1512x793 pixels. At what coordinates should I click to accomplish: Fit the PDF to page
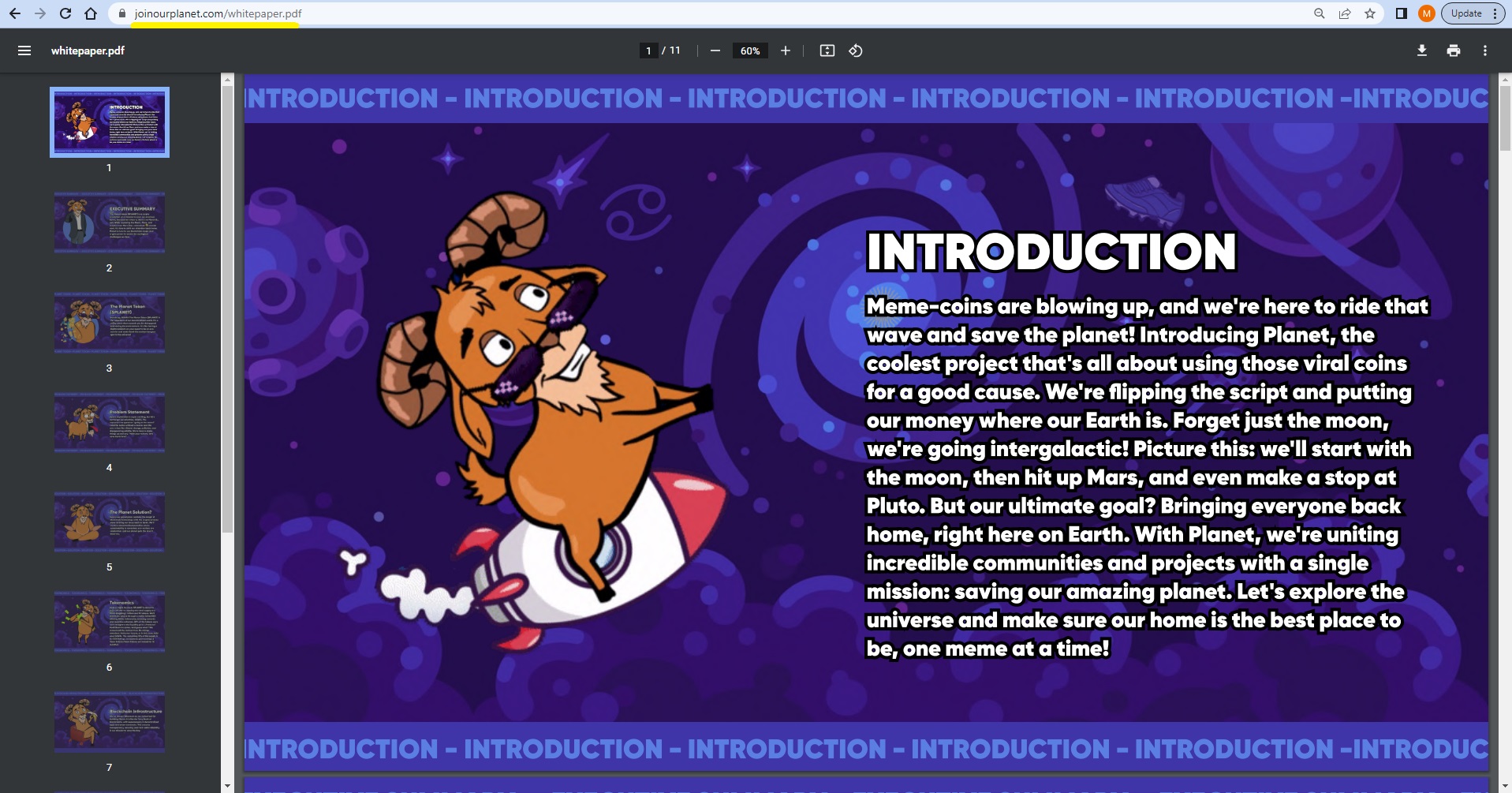coord(827,50)
